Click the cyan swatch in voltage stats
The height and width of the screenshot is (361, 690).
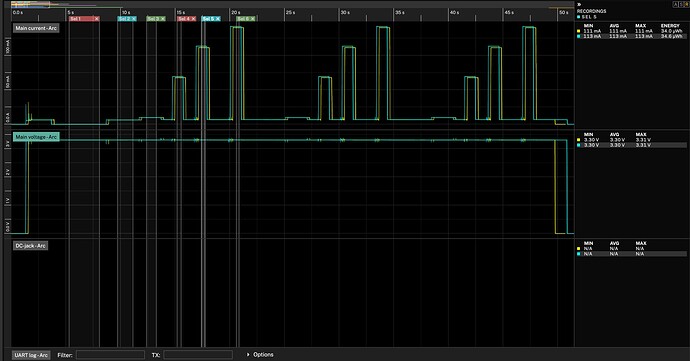coord(579,145)
